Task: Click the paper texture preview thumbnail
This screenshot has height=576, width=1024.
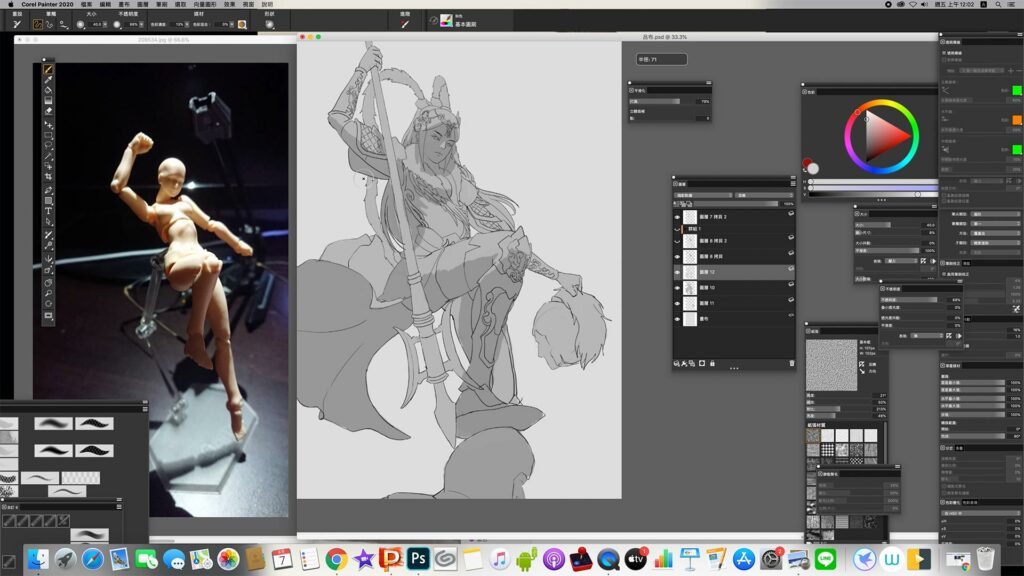Action: point(831,365)
